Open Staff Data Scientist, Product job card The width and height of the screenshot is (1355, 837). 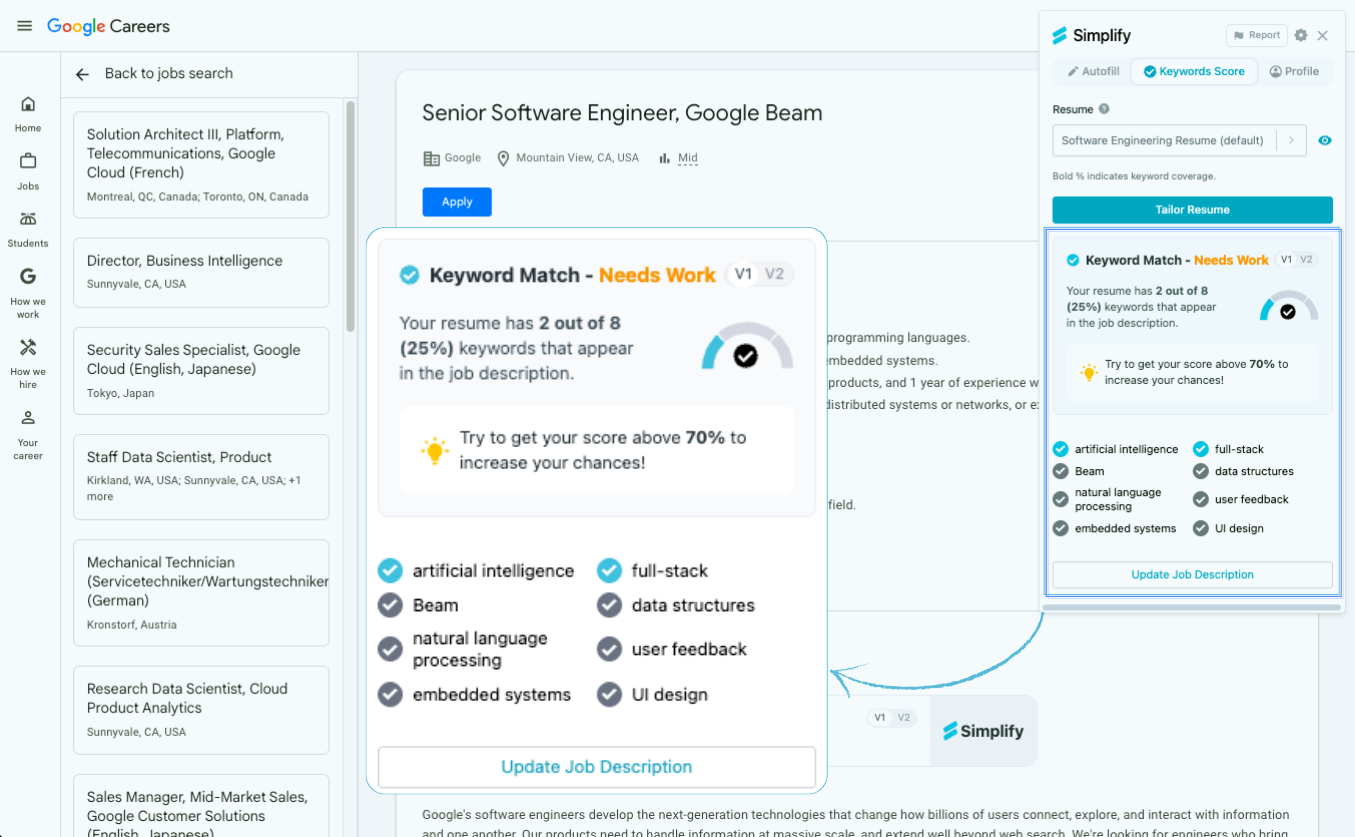pos(201,477)
